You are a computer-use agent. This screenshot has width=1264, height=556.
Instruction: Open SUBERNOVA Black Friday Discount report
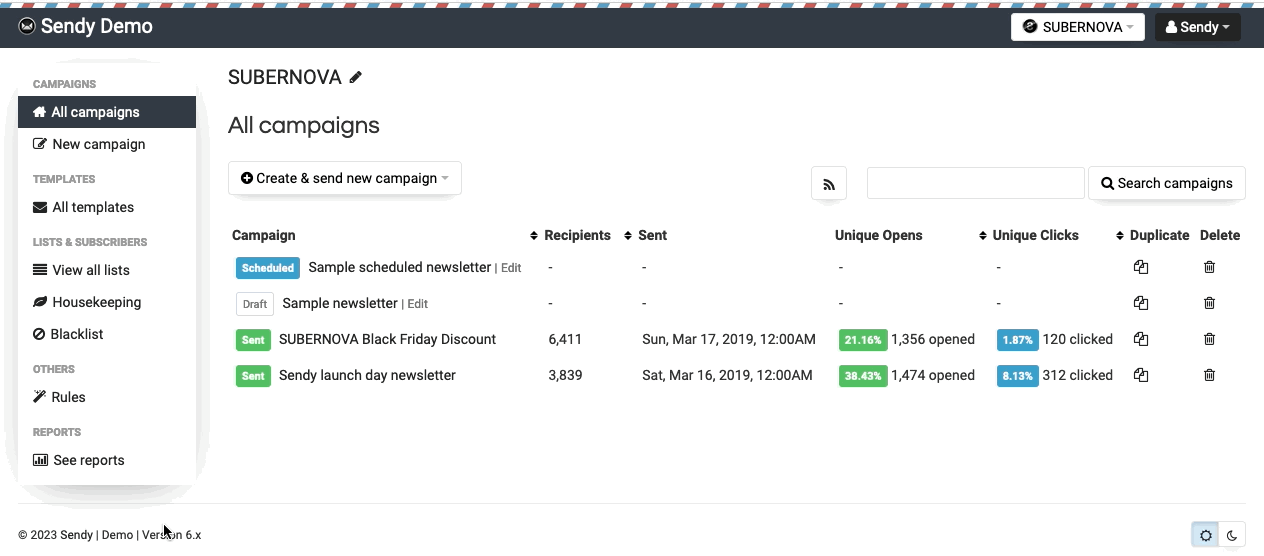pos(387,339)
